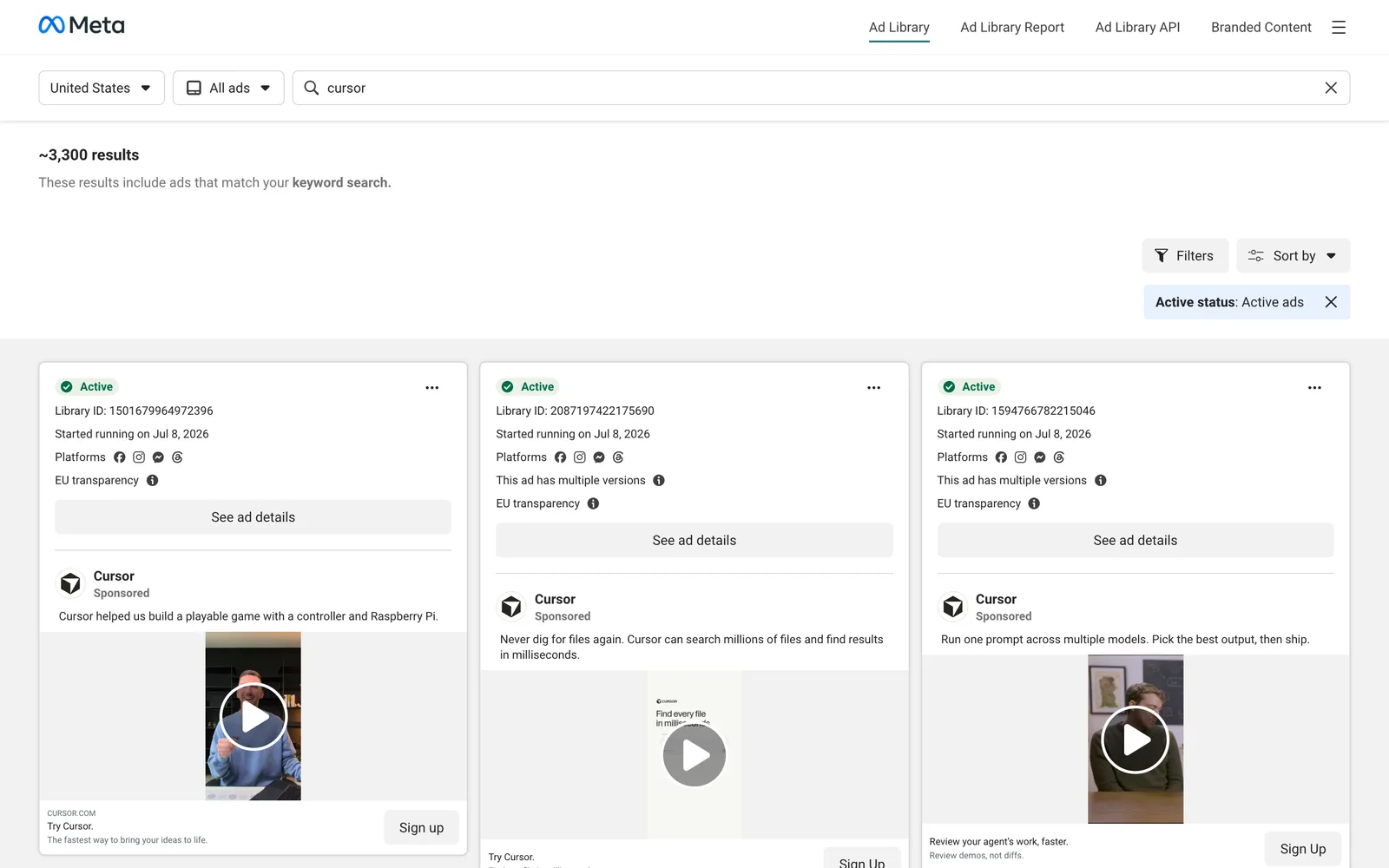See ad details for the file search ad
Image resolution: width=1389 pixels, height=868 pixels.
[x=694, y=541]
